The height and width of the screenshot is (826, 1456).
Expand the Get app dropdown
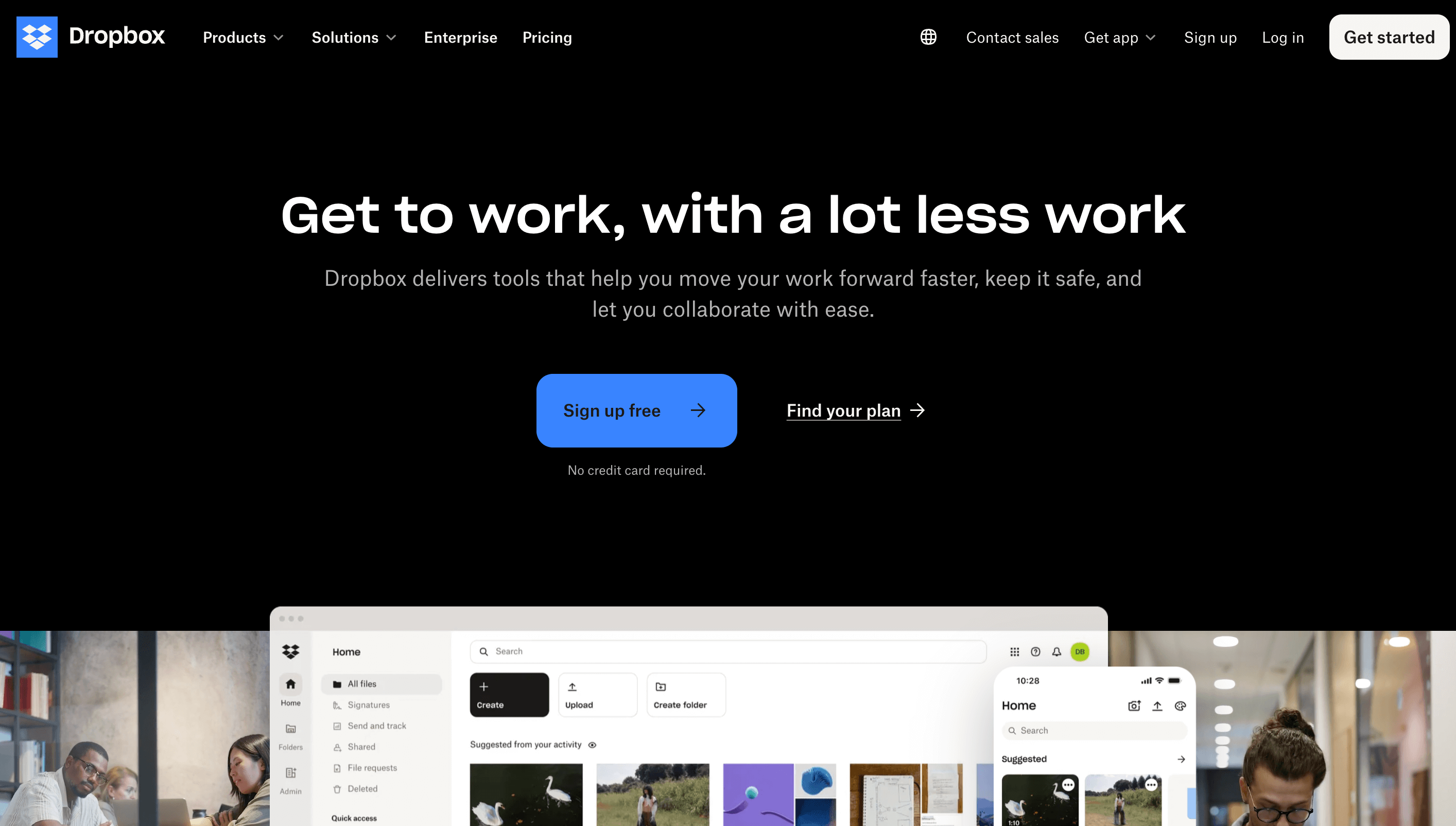click(x=1120, y=37)
